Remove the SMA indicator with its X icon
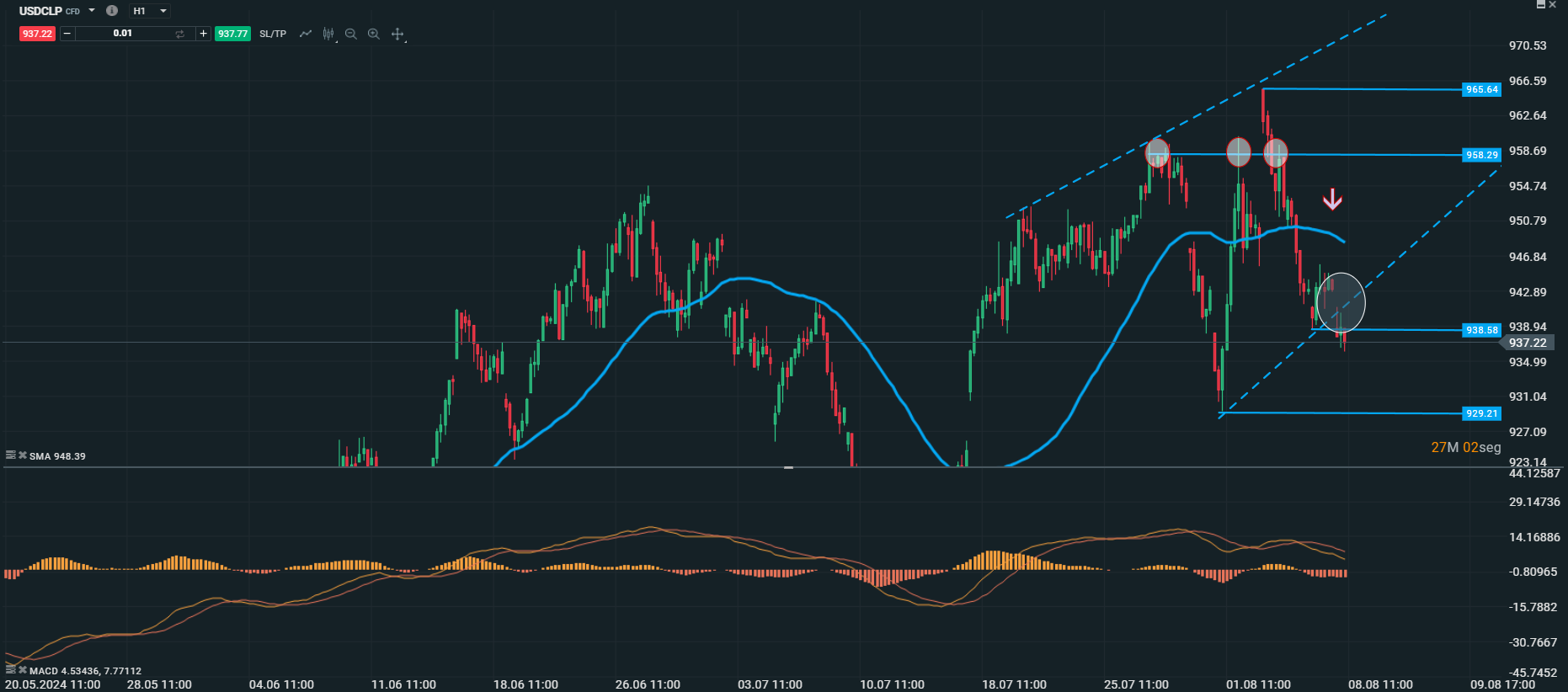The height and width of the screenshot is (692, 1568). click(23, 455)
